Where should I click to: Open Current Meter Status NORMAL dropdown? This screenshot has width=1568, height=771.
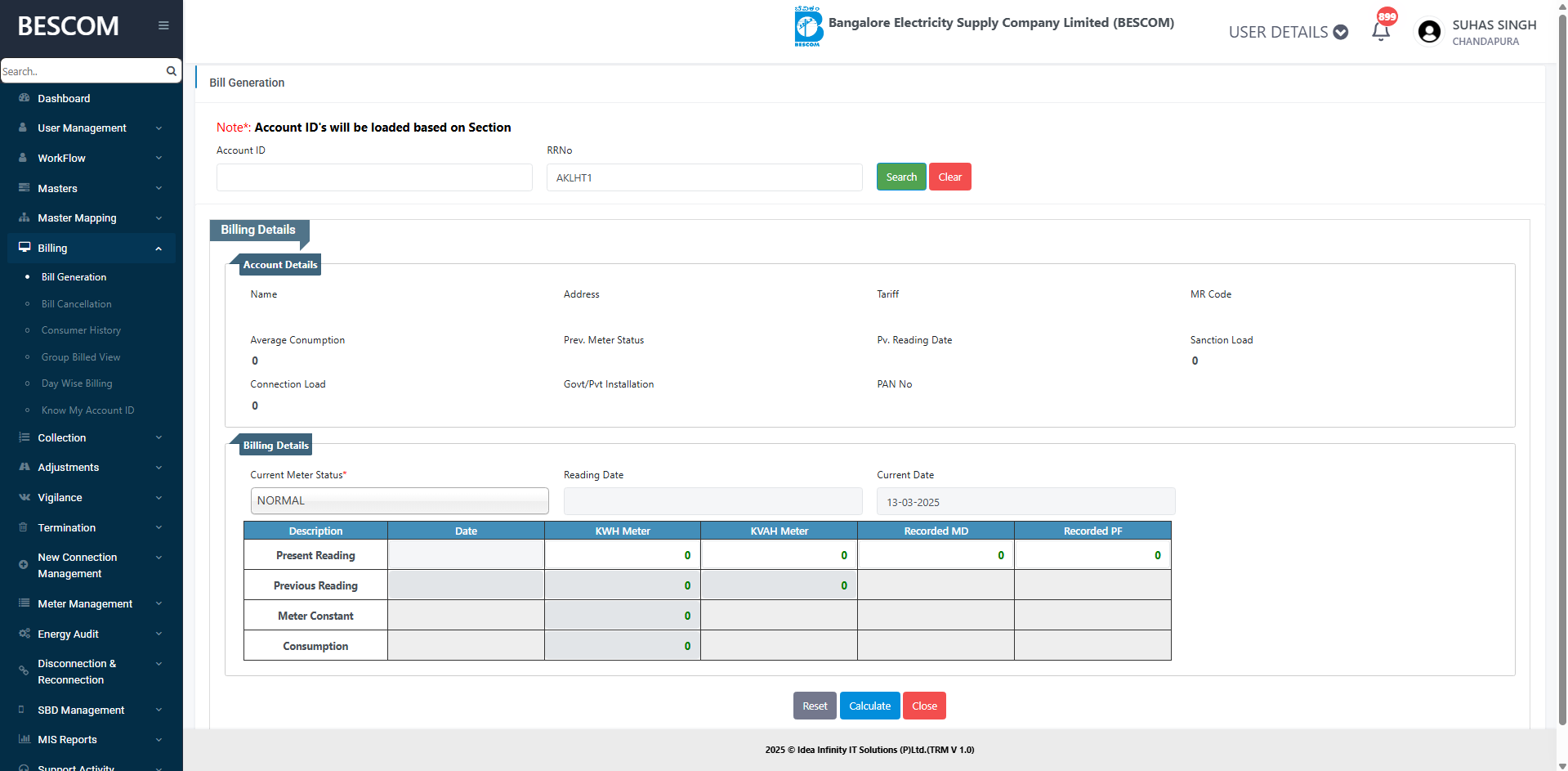click(400, 500)
